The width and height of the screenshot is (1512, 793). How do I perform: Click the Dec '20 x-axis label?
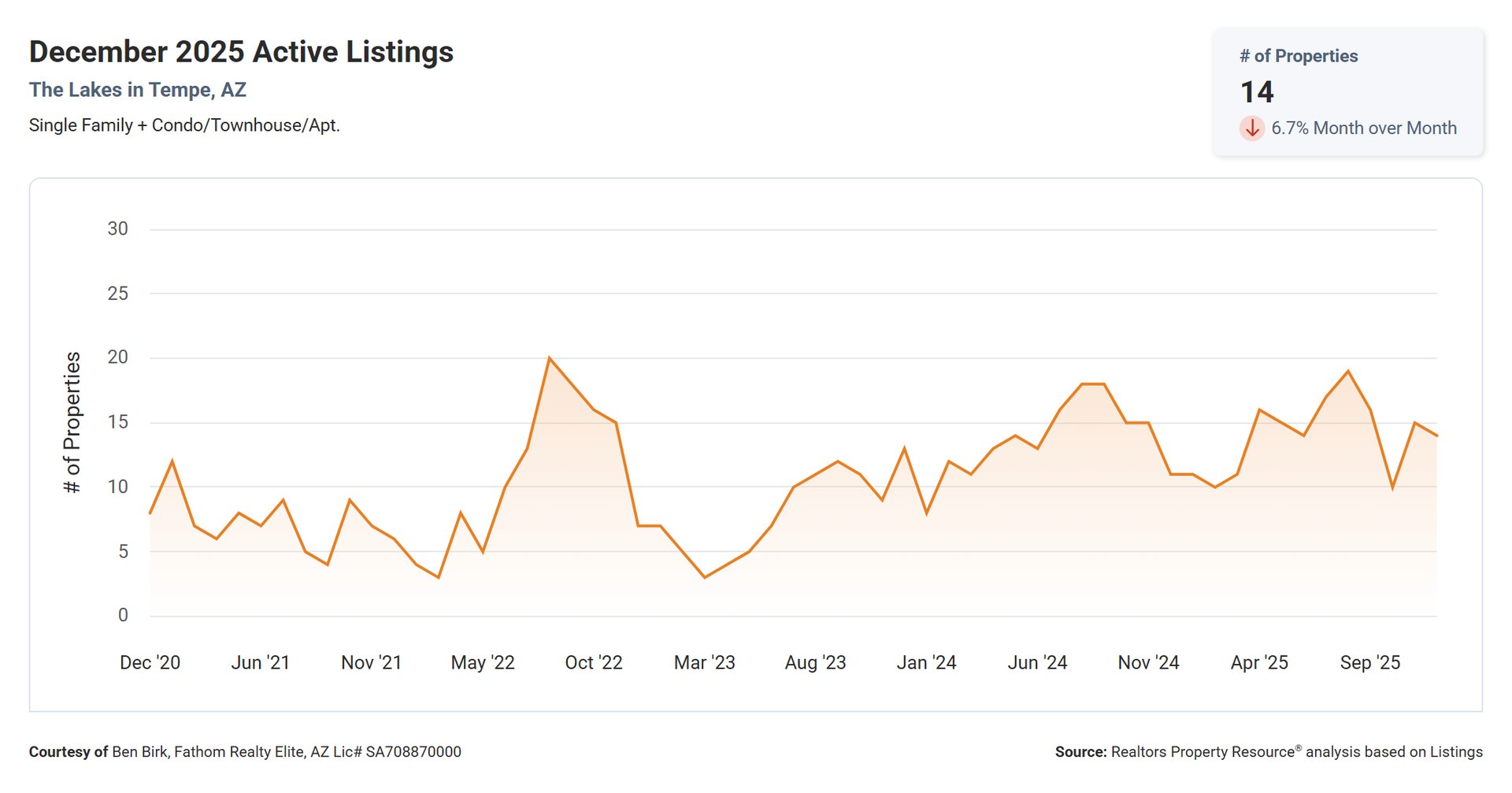[150, 662]
